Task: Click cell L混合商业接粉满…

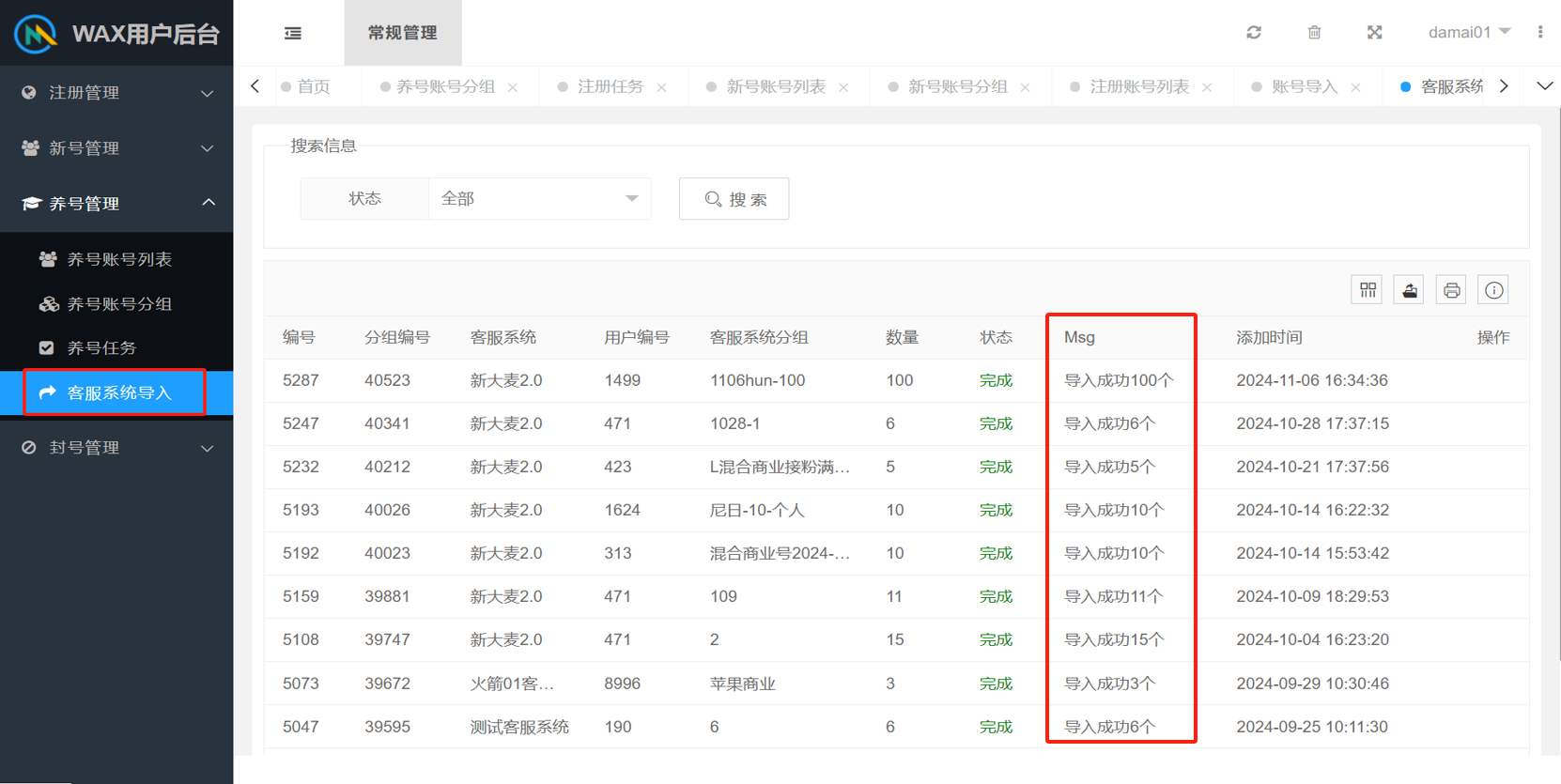Action: coord(780,467)
